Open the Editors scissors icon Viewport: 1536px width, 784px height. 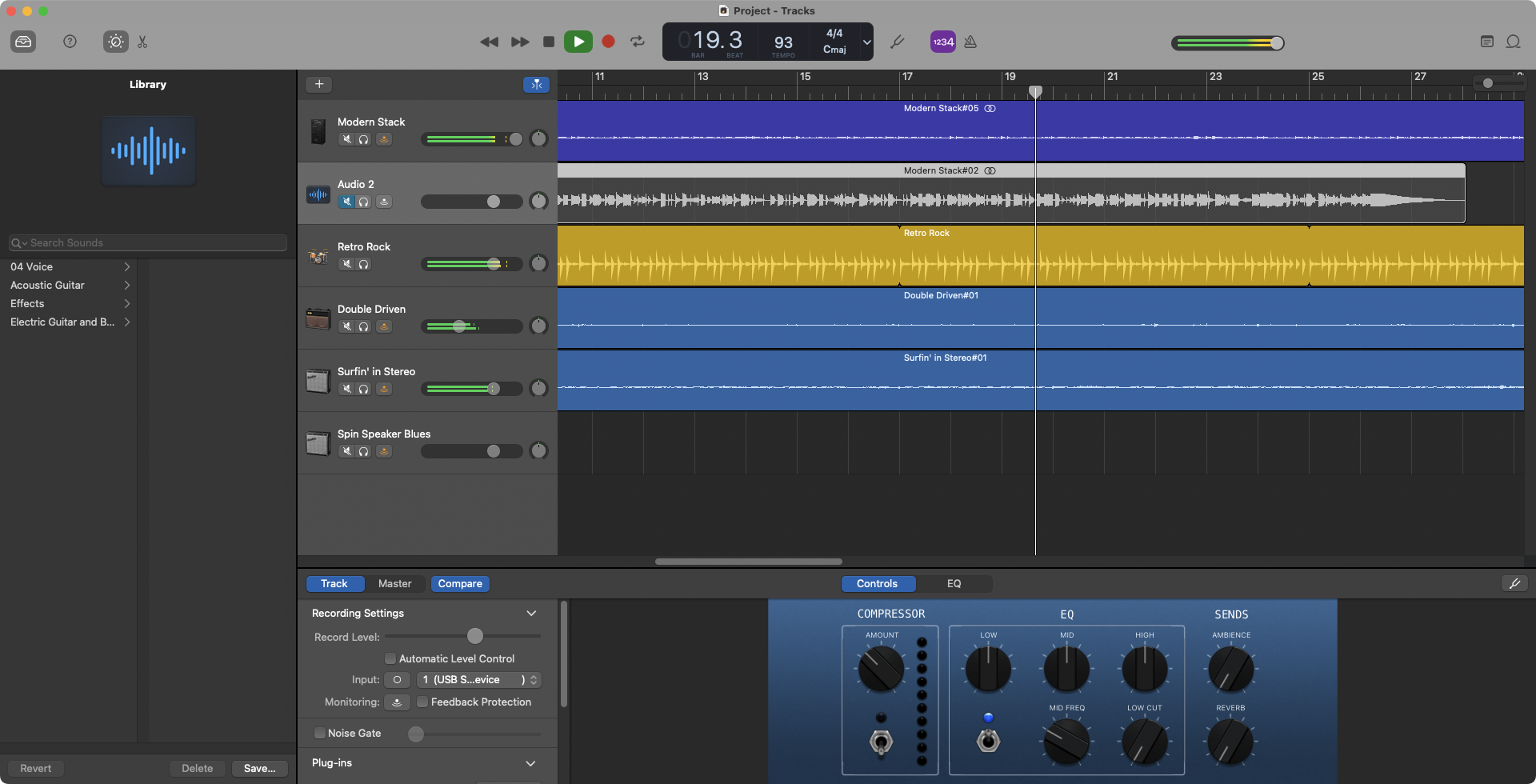point(142,42)
